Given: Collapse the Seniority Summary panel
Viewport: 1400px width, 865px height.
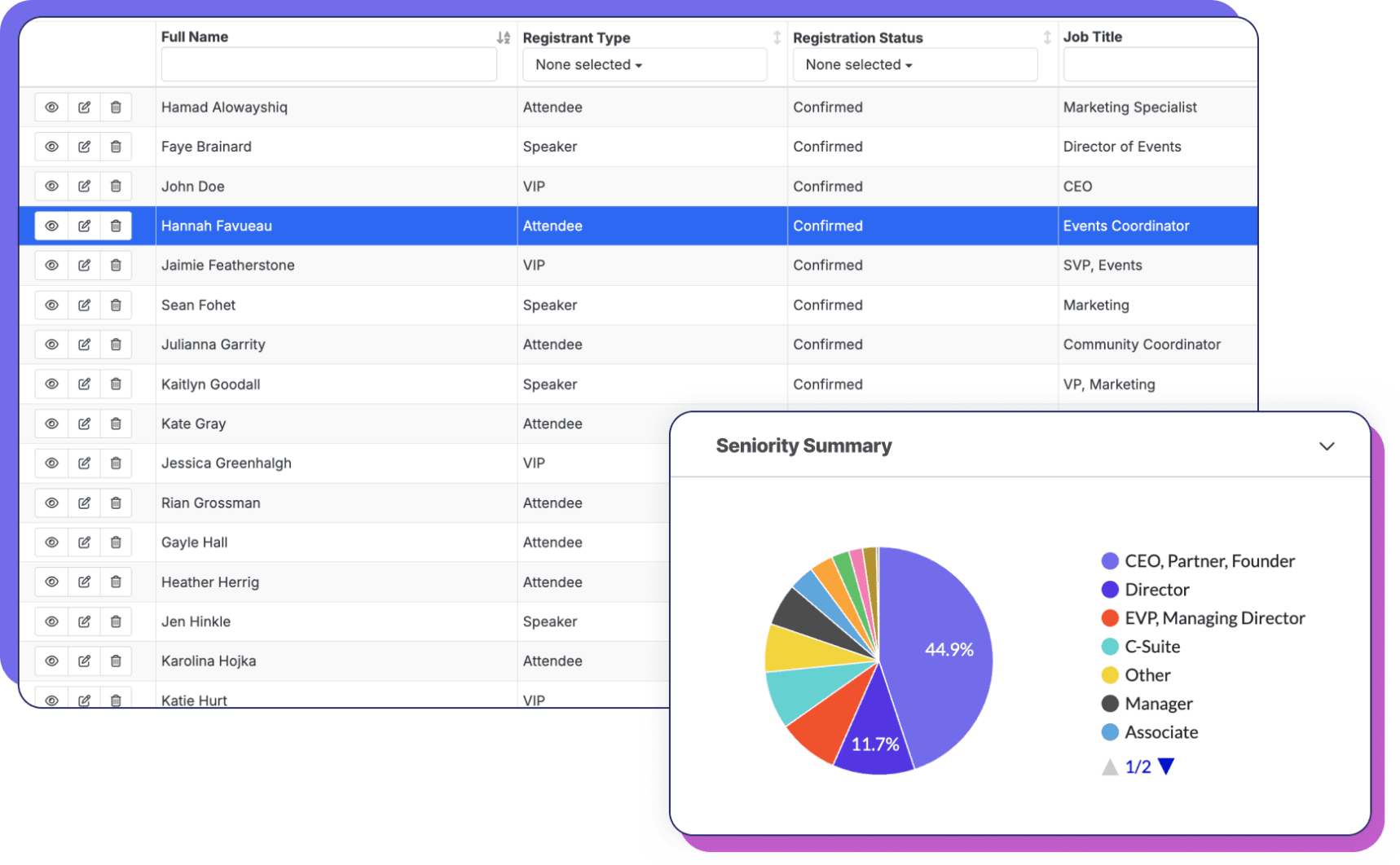Looking at the screenshot, I should [1327, 446].
